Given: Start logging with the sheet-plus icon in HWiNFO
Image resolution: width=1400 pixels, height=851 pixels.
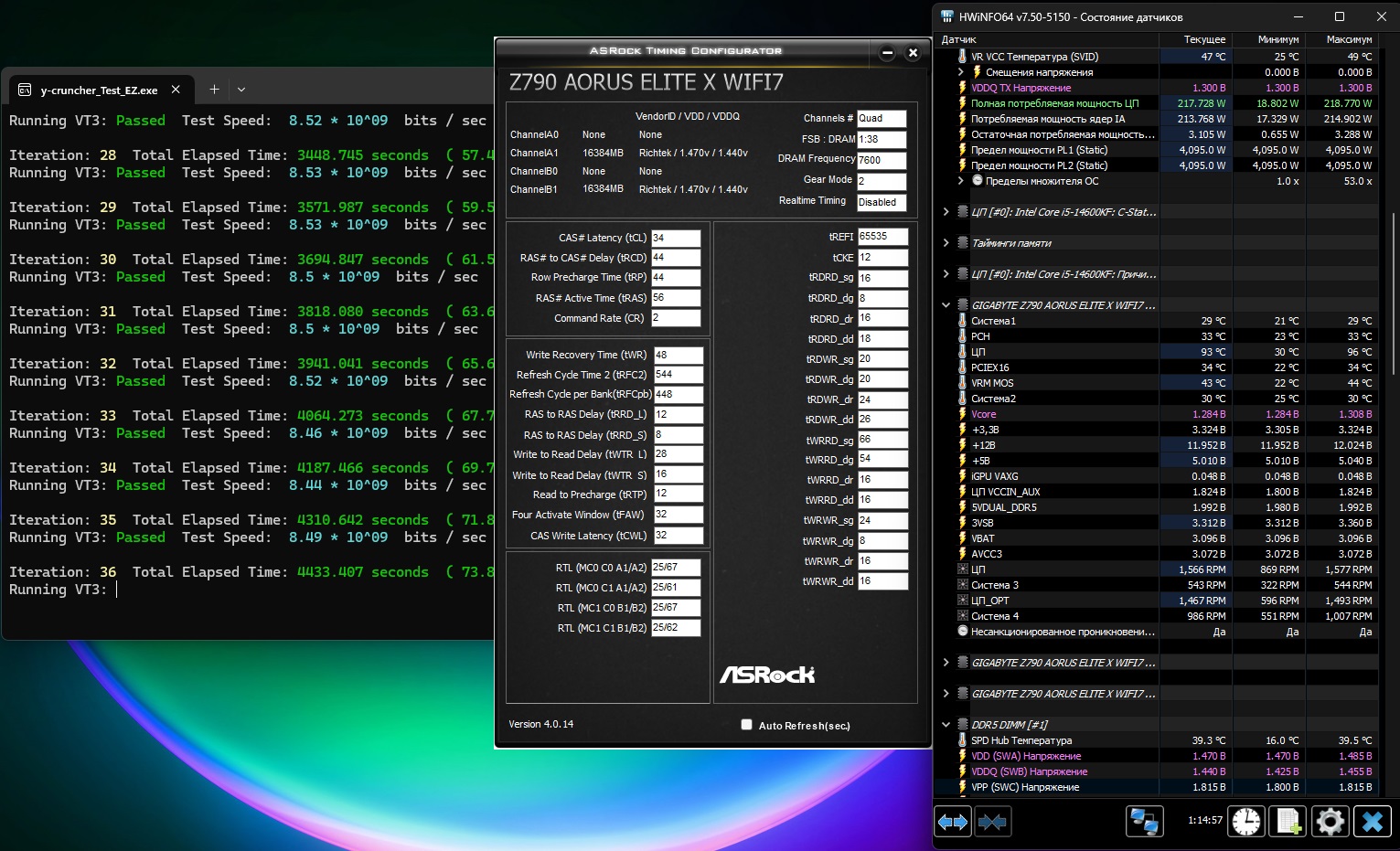Looking at the screenshot, I should coord(1288,822).
